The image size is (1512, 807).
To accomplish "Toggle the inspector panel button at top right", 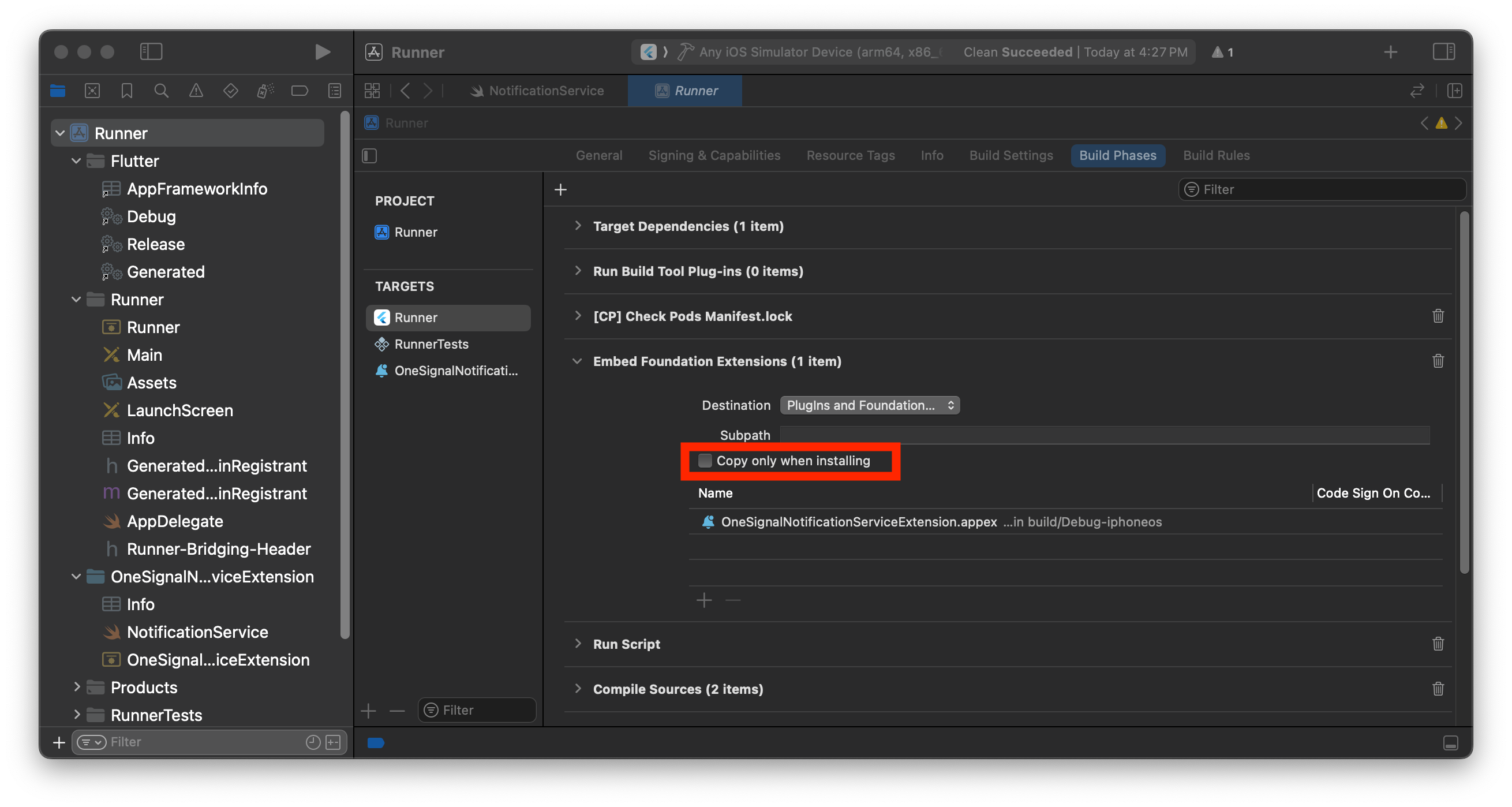I will (x=1444, y=51).
